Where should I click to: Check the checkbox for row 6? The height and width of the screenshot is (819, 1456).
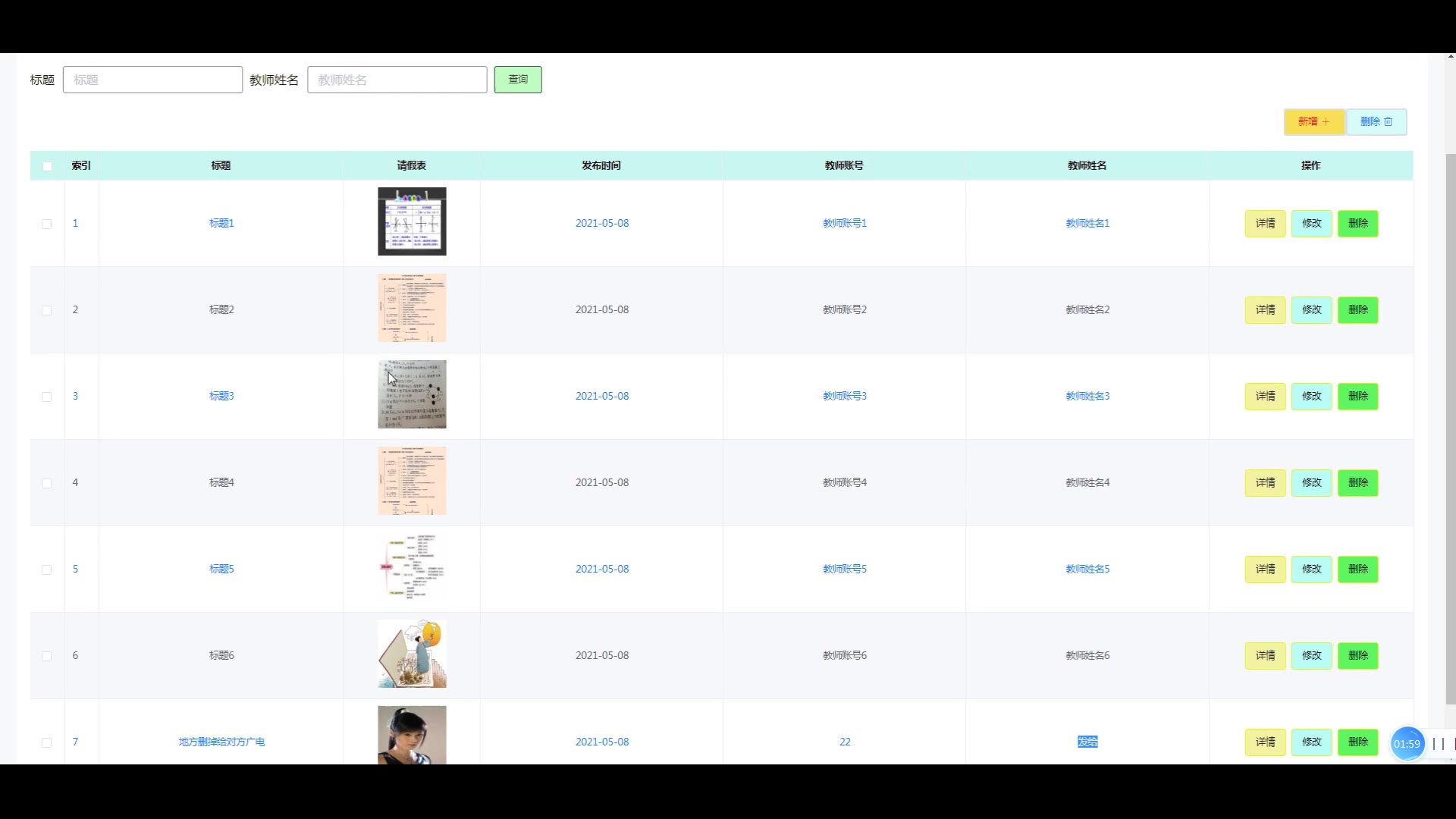(47, 656)
